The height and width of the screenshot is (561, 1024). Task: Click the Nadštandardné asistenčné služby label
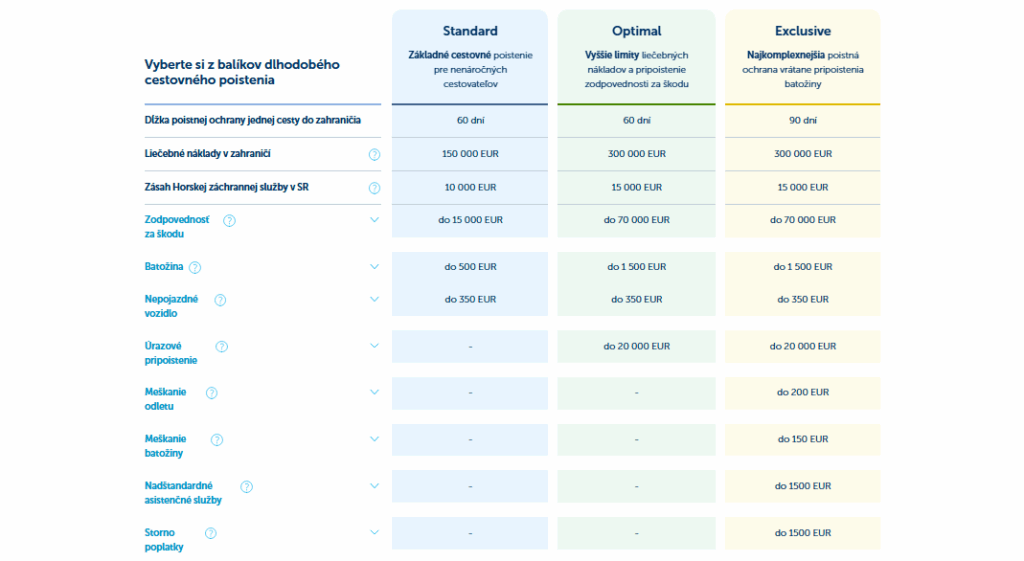pos(183,492)
